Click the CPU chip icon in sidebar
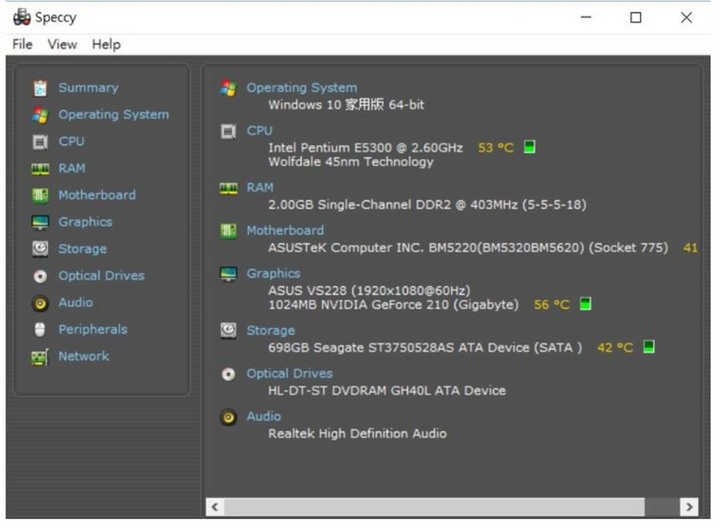 point(40,142)
